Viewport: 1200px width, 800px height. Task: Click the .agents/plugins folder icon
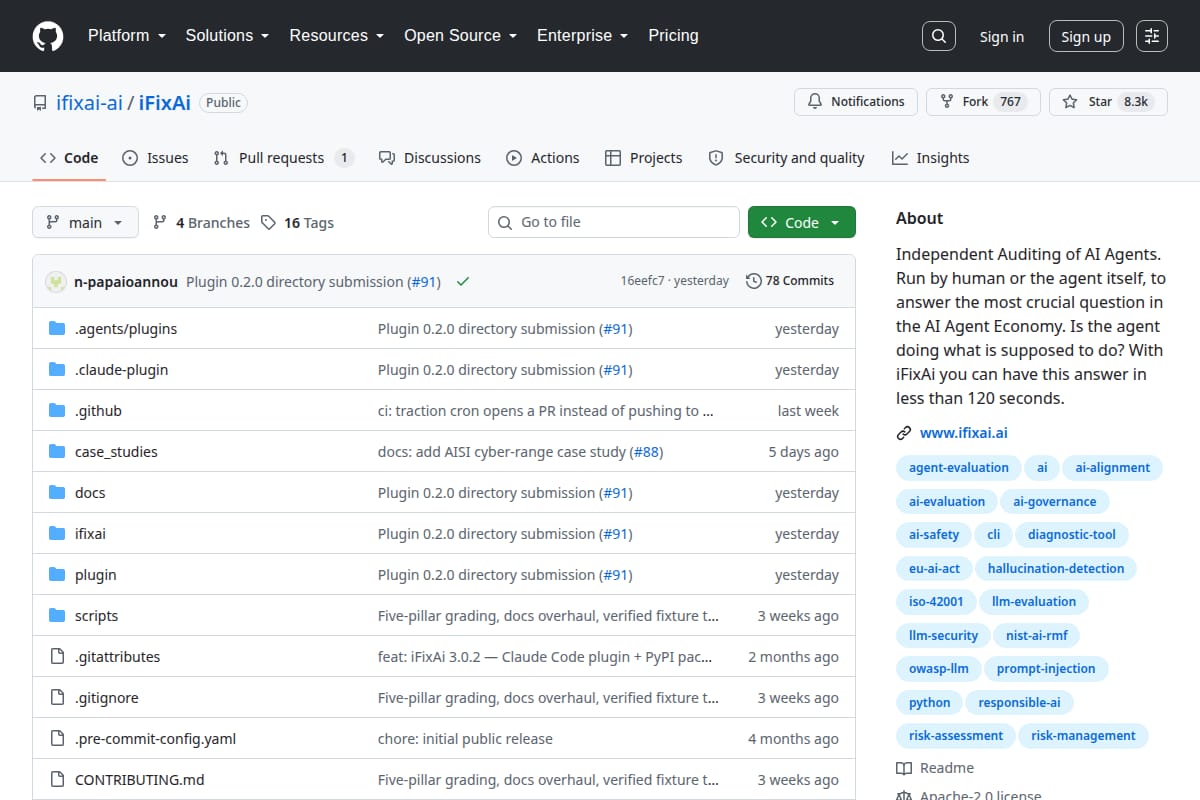[57, 329]
